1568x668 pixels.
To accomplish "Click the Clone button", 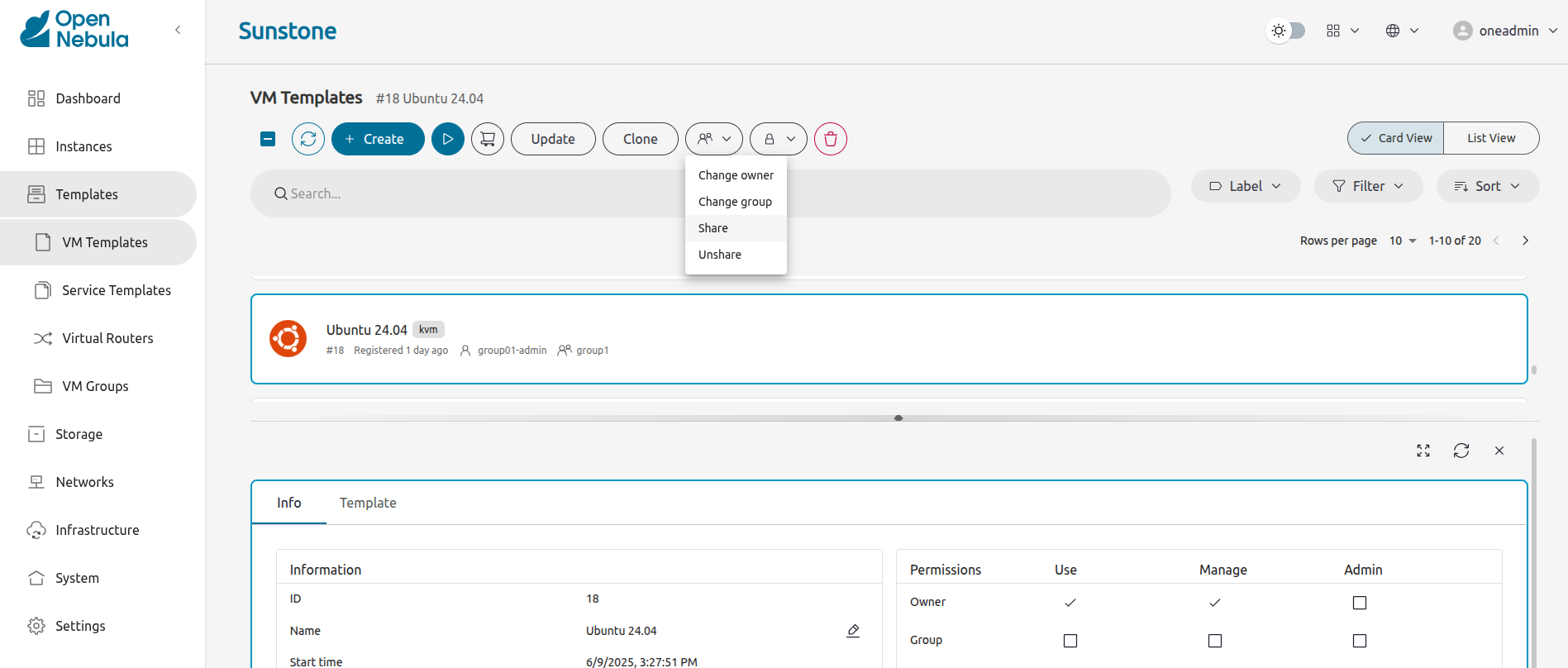I will click(640, 139).
